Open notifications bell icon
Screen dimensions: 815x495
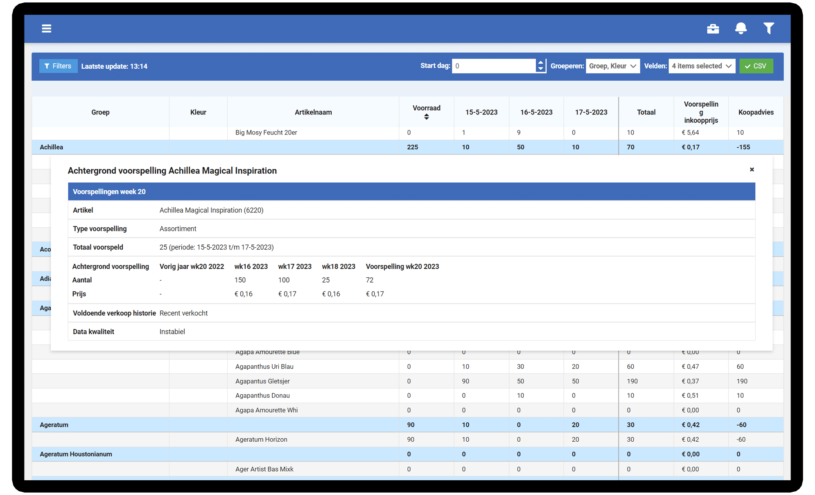point(741,28)
